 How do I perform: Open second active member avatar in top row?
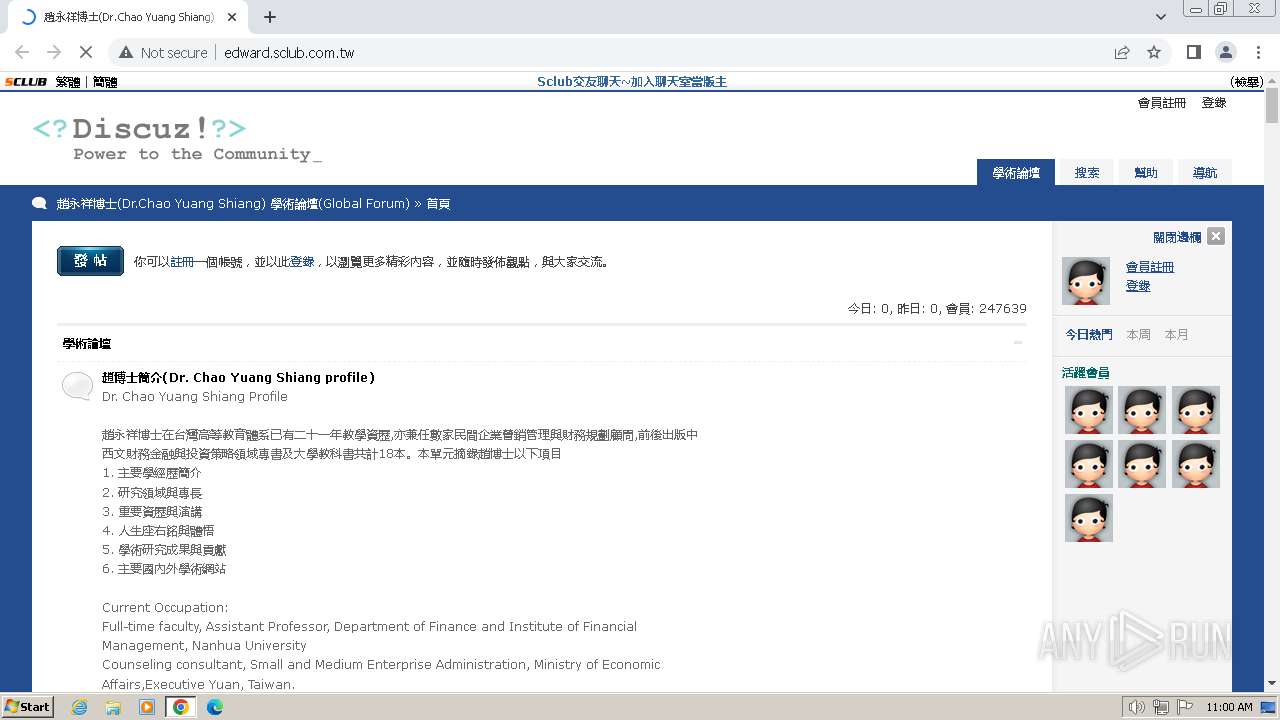coord(1142,410)
